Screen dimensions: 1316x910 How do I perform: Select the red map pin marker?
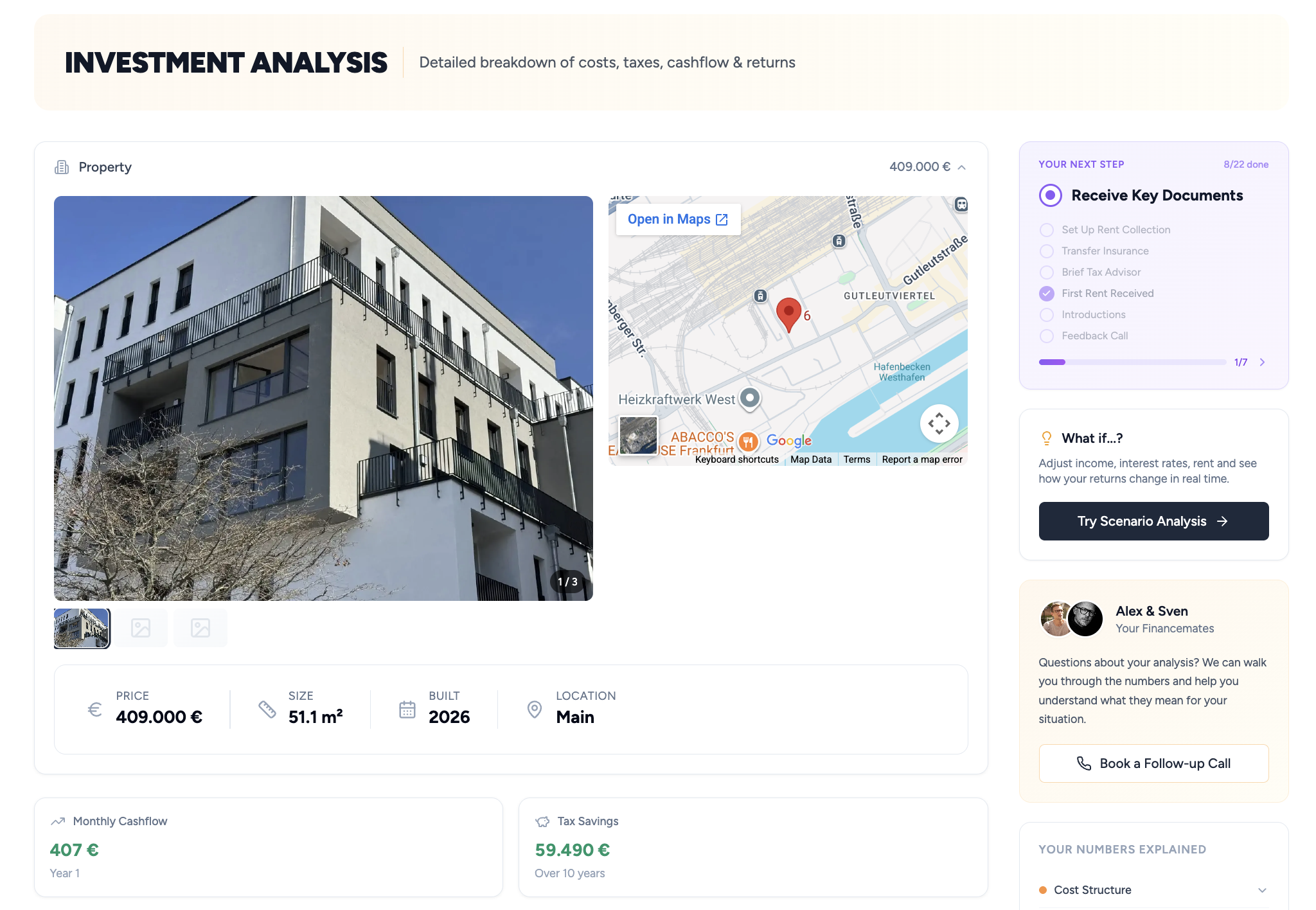pos(789,314)
